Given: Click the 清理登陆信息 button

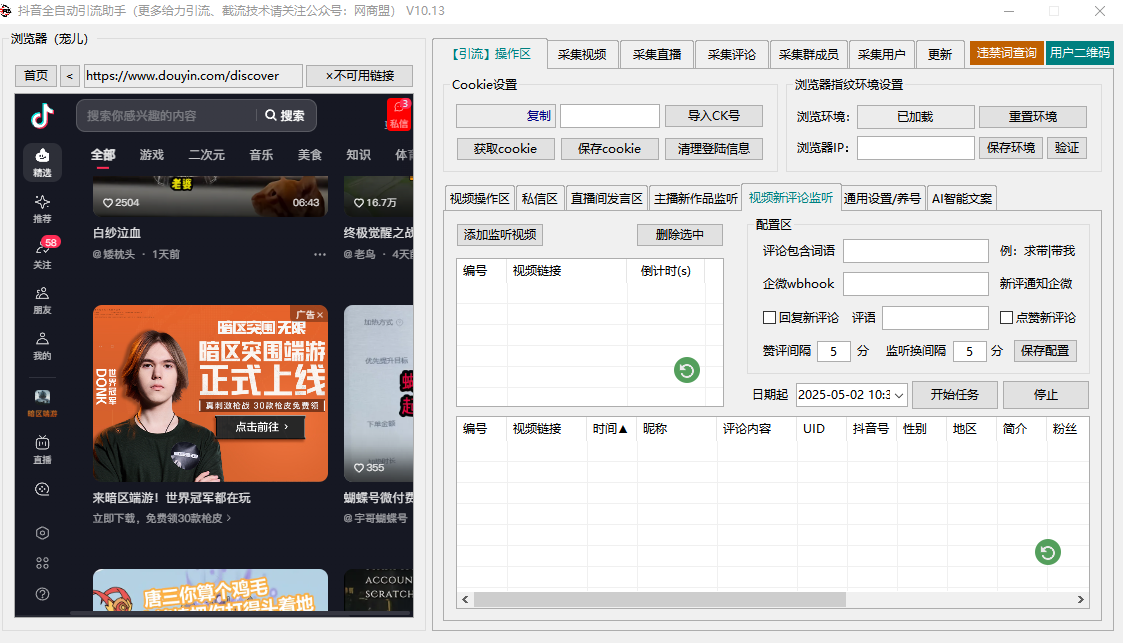Looking at the screenshot, I should [713, 149].
